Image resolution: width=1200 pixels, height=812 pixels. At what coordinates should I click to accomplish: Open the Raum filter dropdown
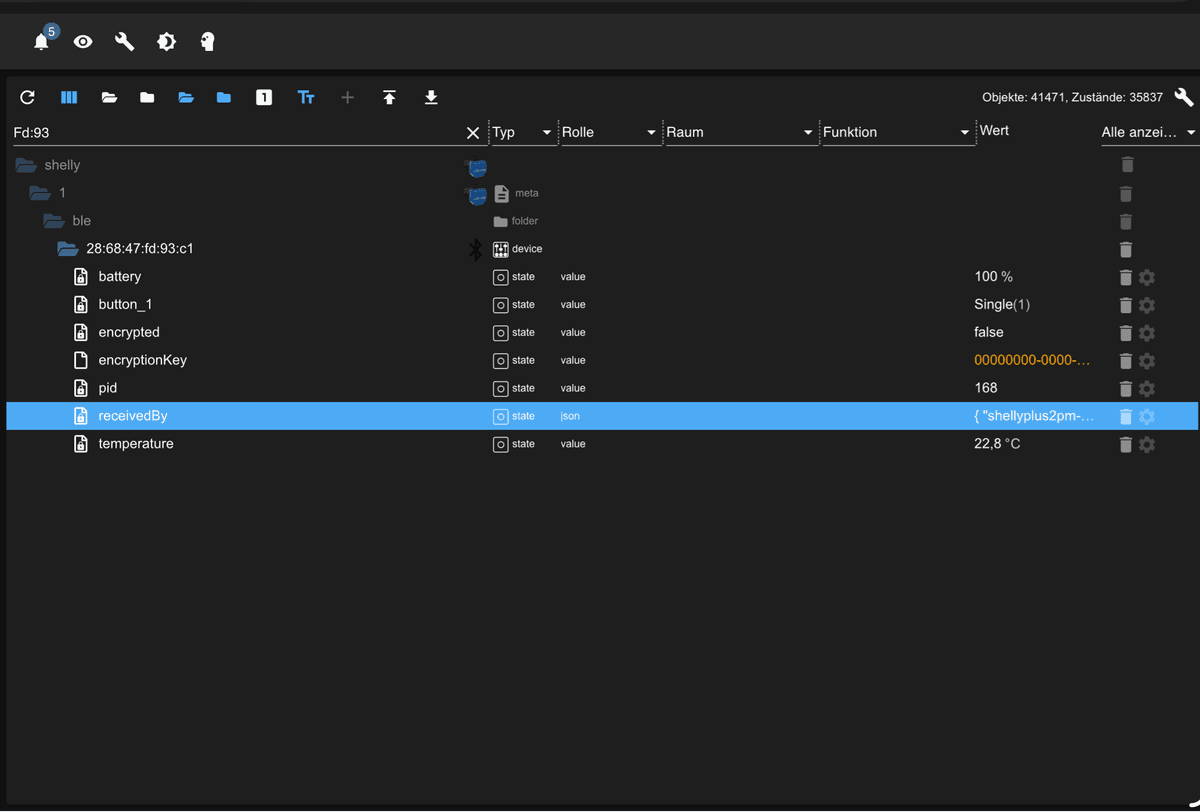pos(740,132)
